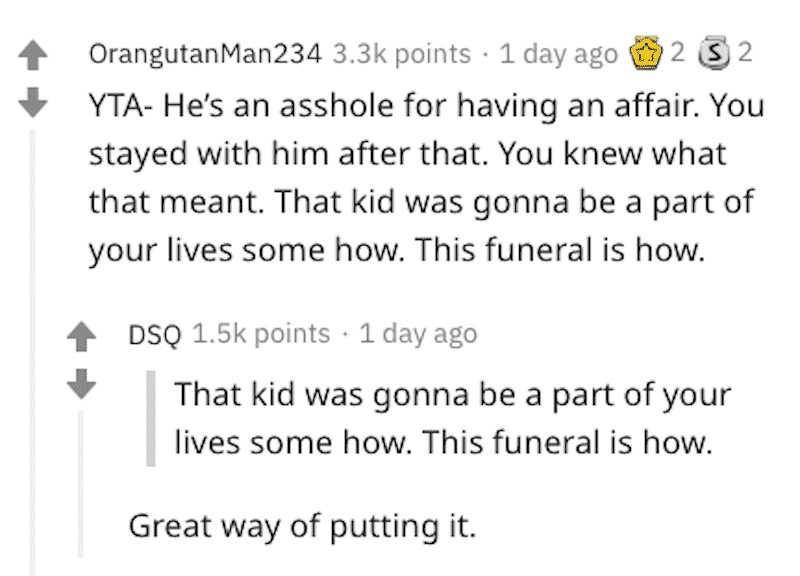Image resolution: width=800 pixels, height=576 pixels.
Task: Collapse OrangutanMan234's comment thread via its thread line
Action: pyautogui.click(x=33, y=352)
